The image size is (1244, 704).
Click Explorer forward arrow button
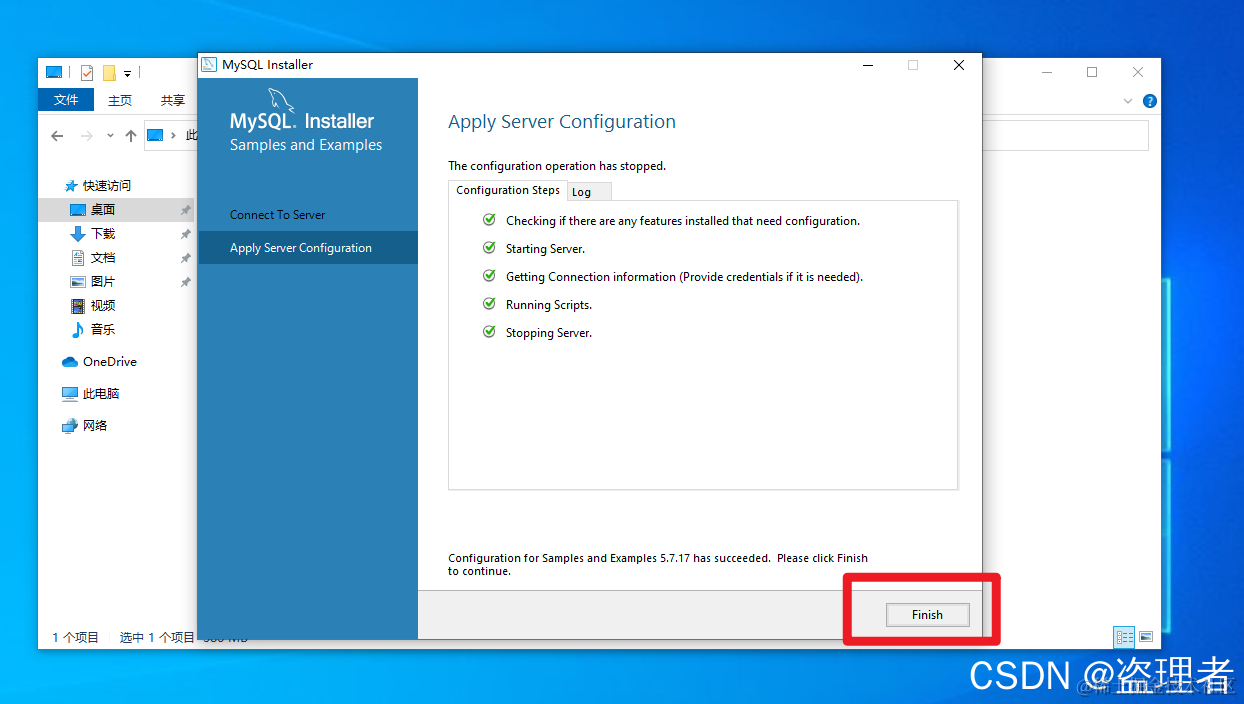[87, 136]
